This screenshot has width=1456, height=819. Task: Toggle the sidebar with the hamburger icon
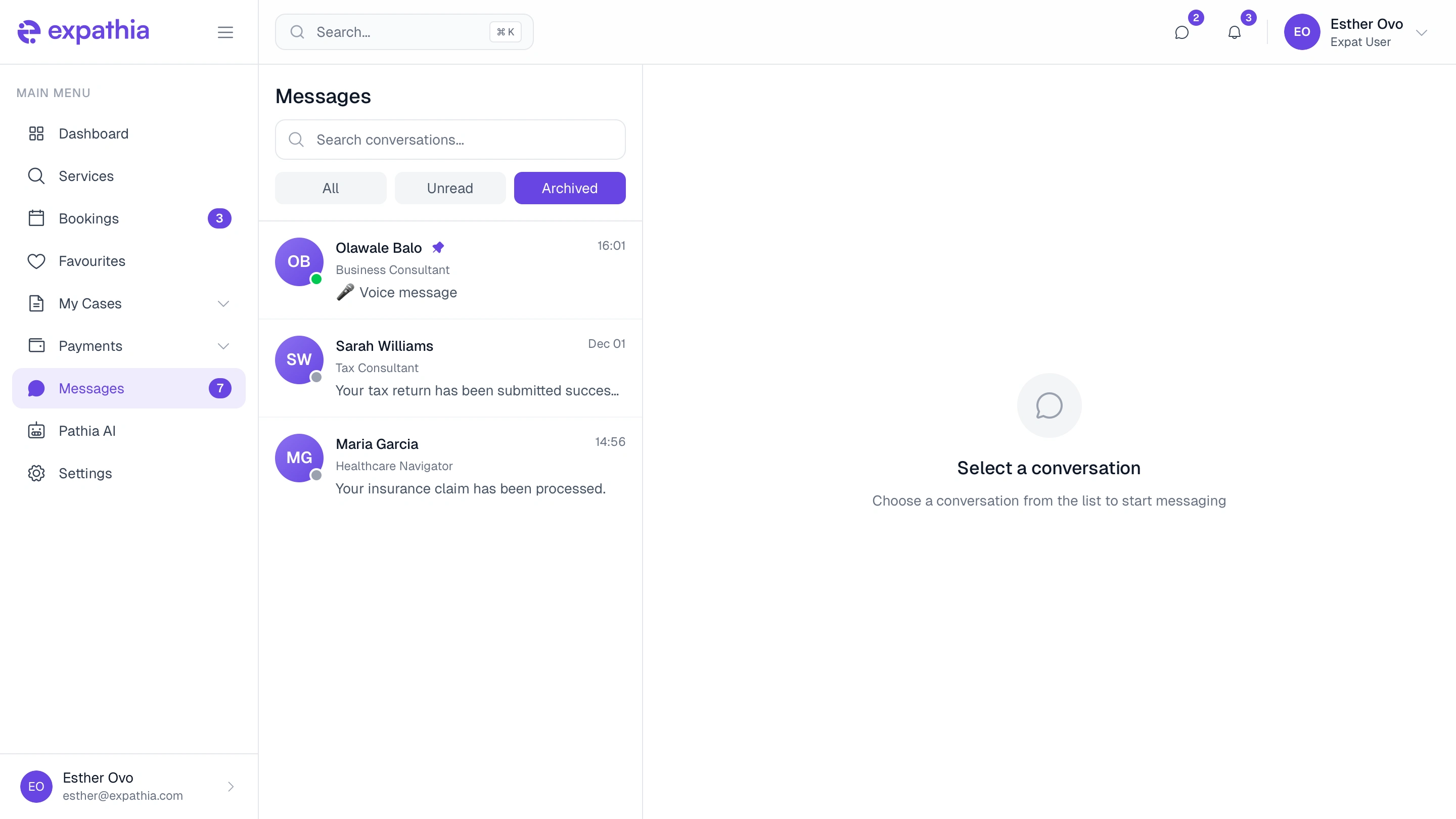point(225,32)
